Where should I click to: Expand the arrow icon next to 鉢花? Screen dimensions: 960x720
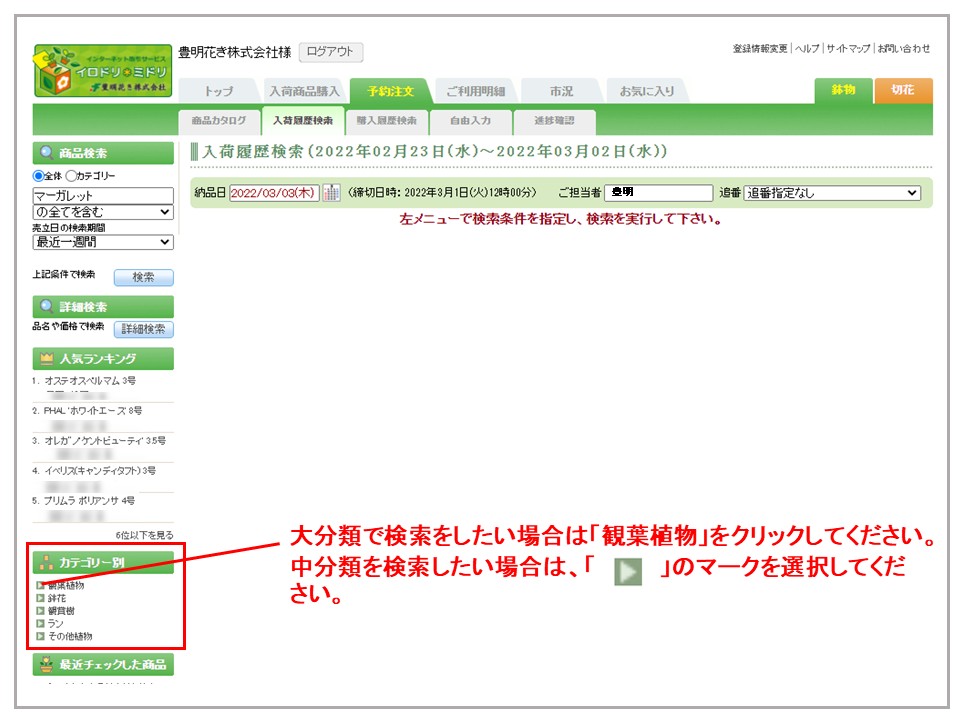coord(40,598)
